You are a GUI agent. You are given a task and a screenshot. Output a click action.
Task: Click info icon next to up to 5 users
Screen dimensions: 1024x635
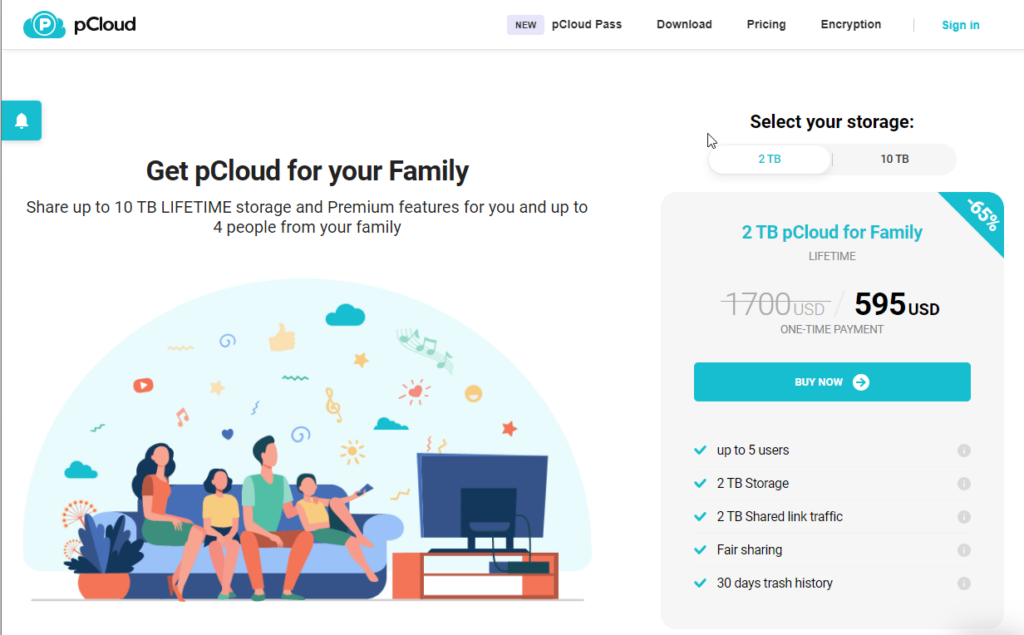click(964, 451)
